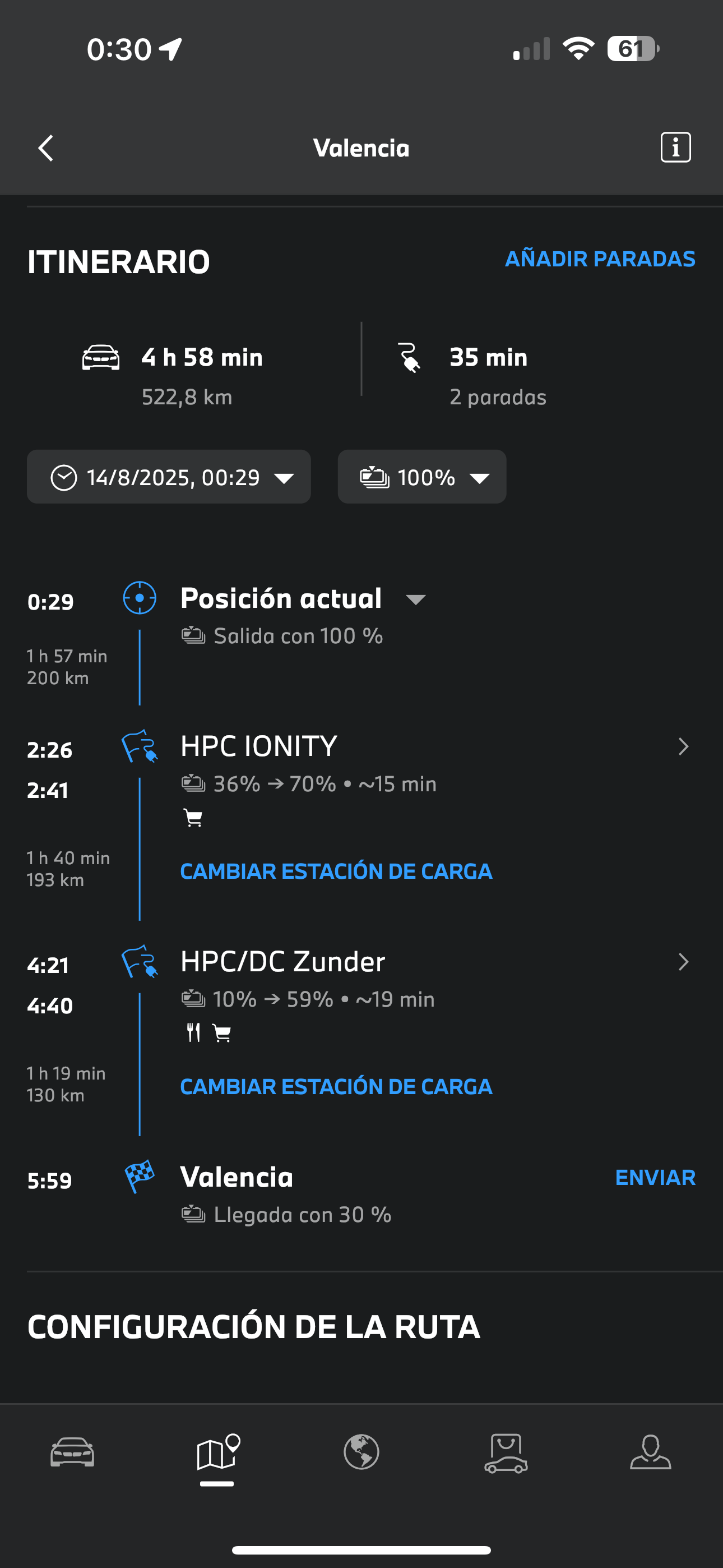Open the 100% battery level dropdown
The image size is (723, 1568).
tap(421, 477)
